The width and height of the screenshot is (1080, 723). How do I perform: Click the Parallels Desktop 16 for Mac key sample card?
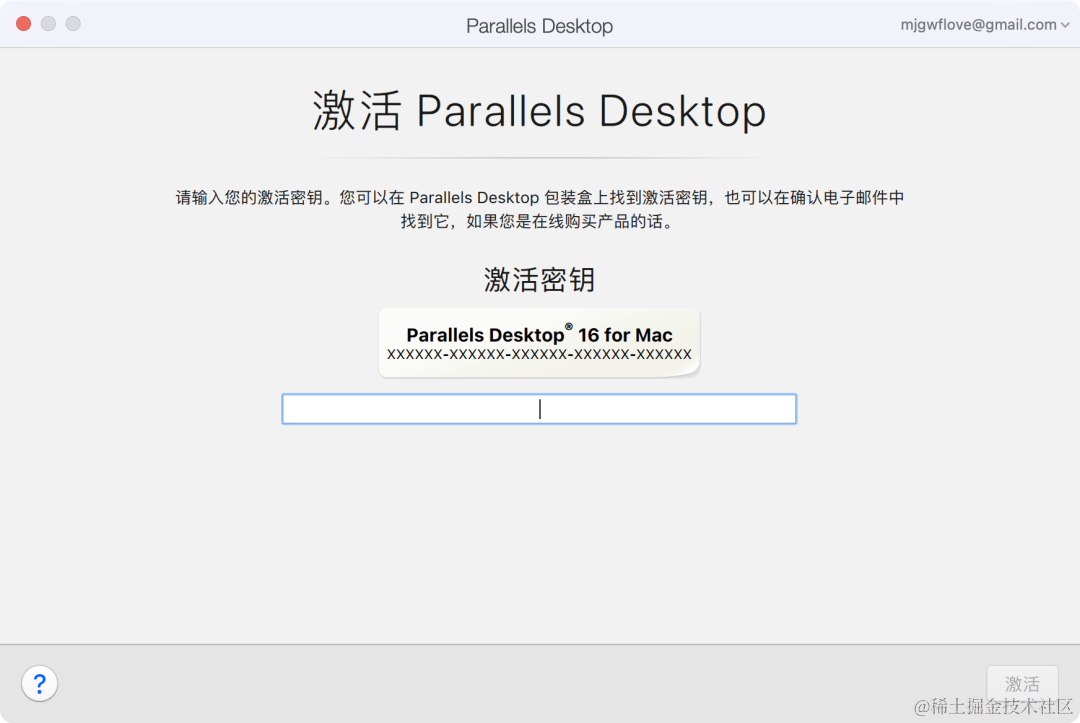[x=539, y=342]
